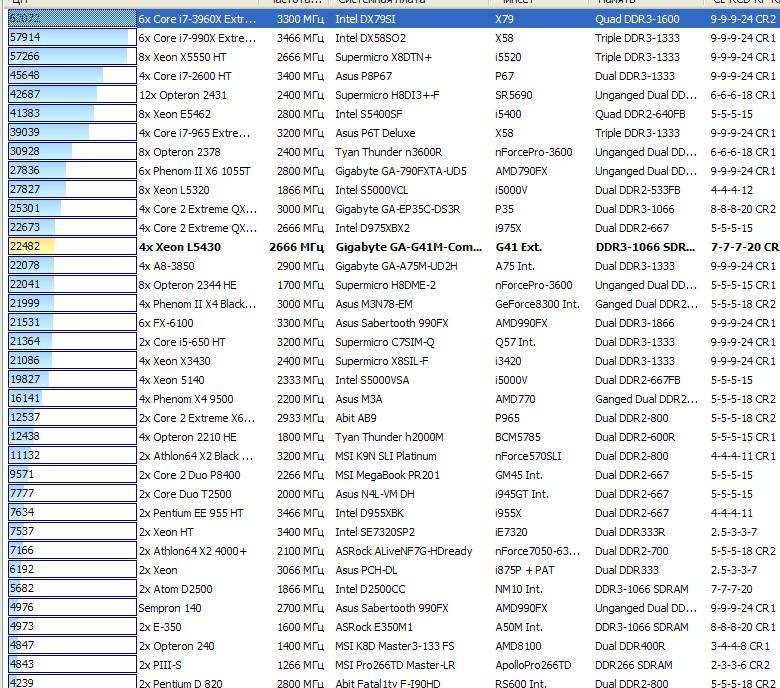Select the Asus PCH-DL cell
The width and height of the screenshot is (780, 688).
click(368, 570)
